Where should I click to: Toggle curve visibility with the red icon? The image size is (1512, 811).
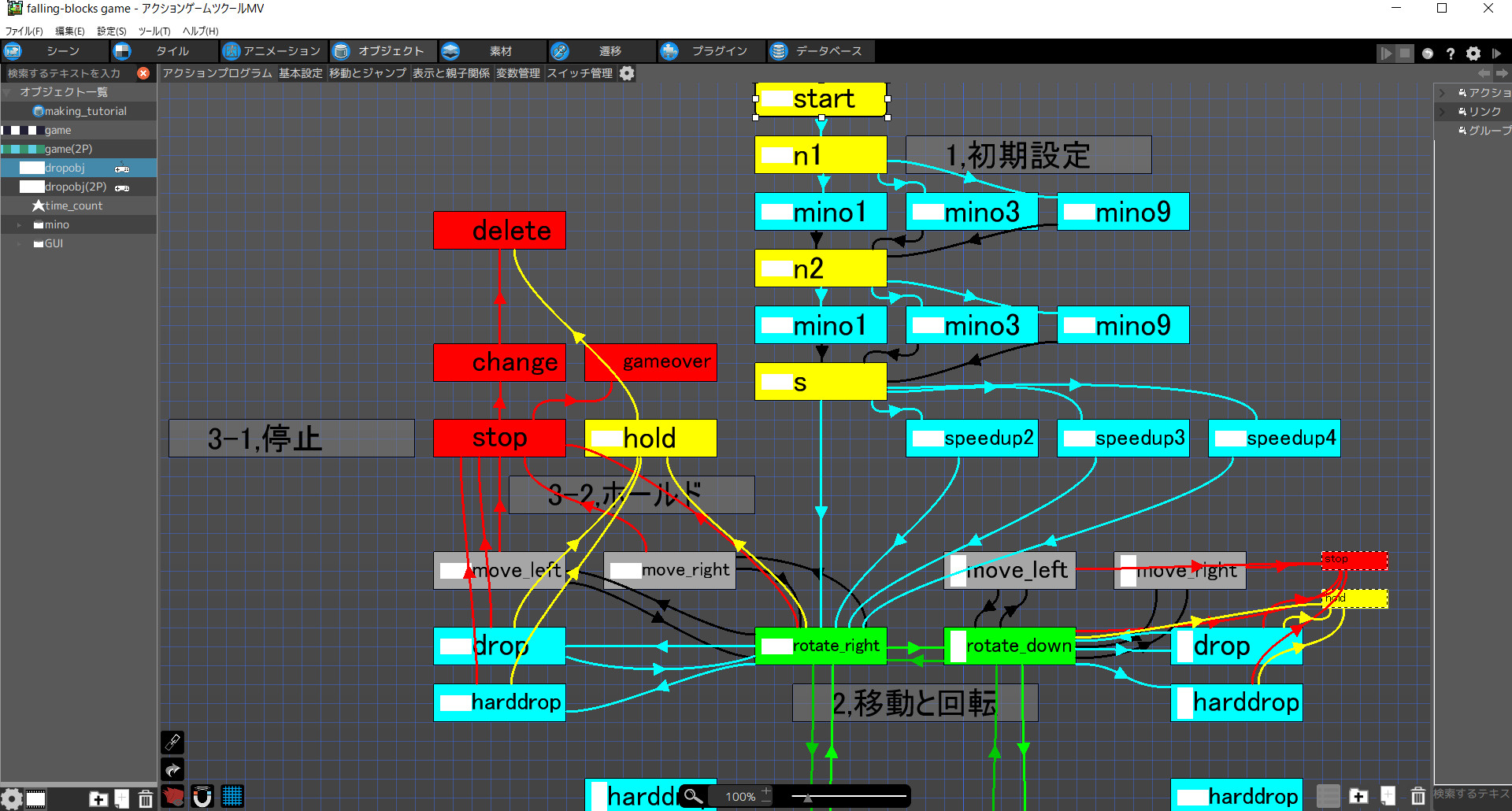pos(172,796)
